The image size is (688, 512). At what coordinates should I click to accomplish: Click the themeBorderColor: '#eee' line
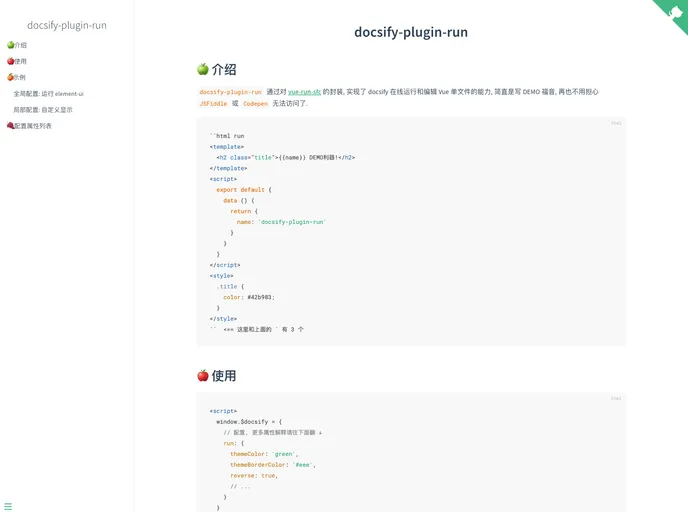tap(272, 465)
